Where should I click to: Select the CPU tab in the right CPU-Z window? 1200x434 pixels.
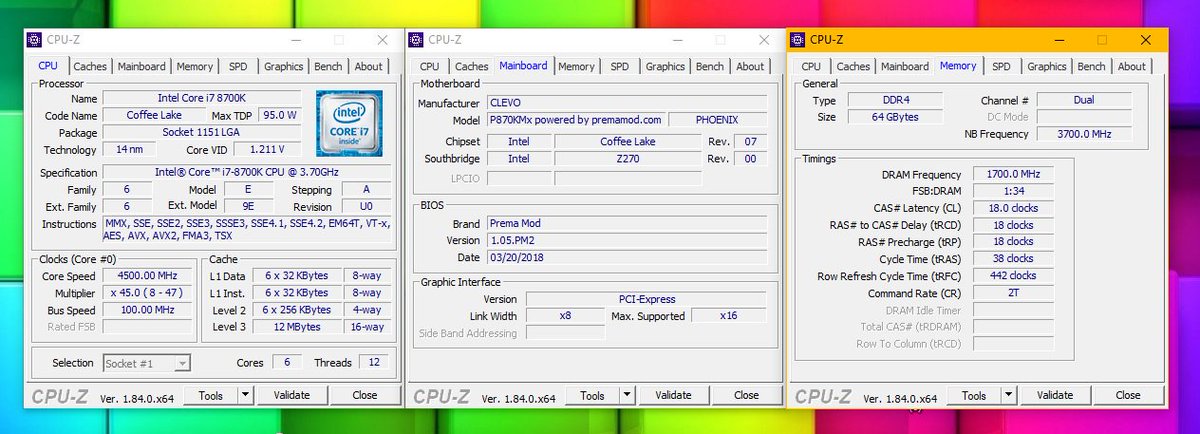811,67
